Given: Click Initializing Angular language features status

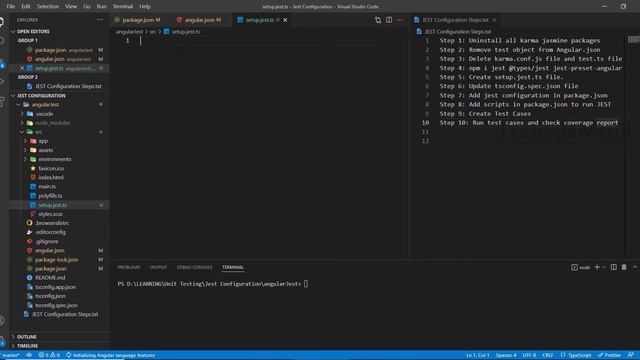Looking at the screenshot, I should click(111, 355).
